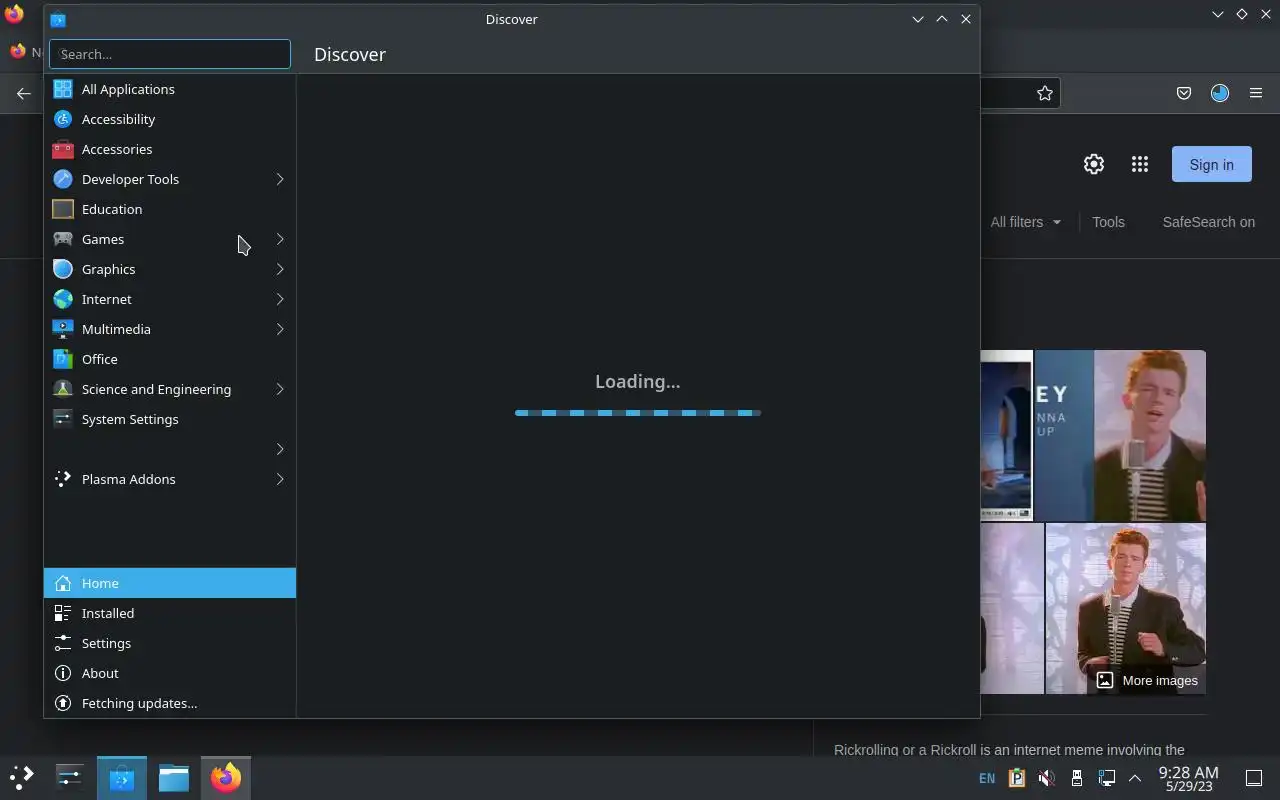Open the All Applications category
1280x800 pixels.
click(170, 89)
